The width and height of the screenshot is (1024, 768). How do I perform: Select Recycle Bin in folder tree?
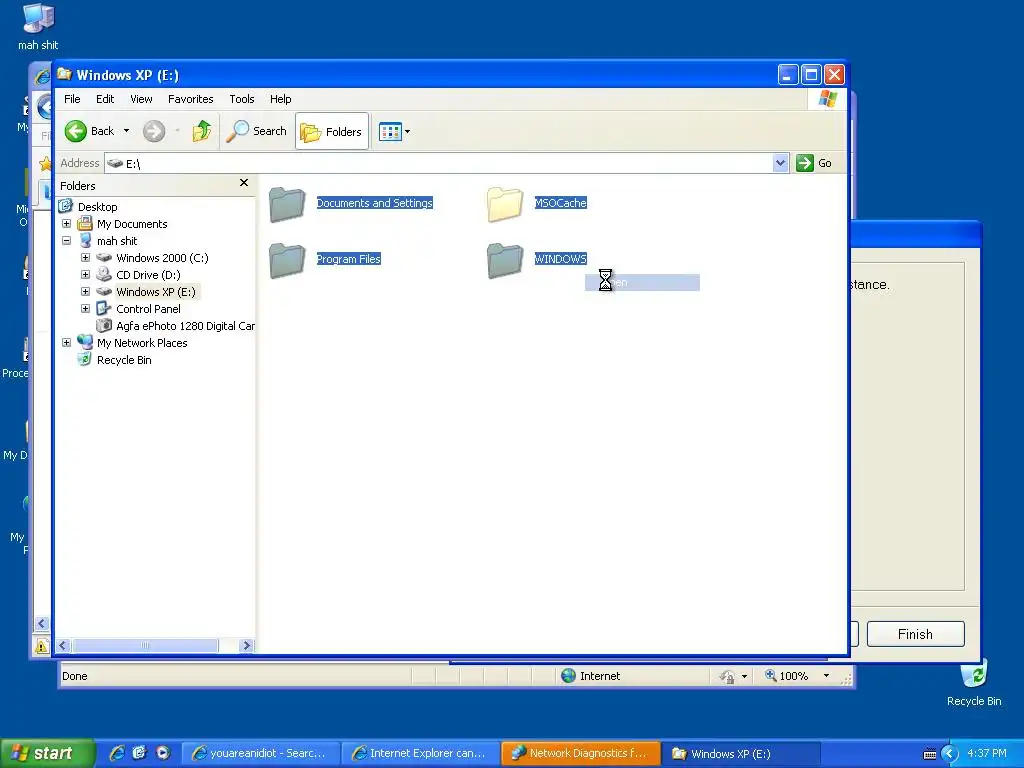click(124, 360)
